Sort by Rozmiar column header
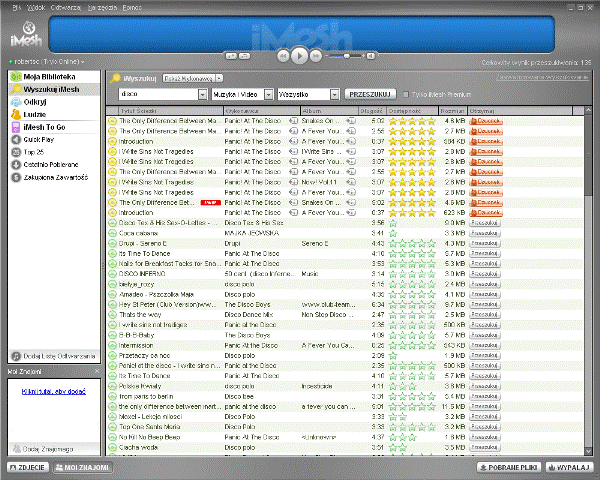This screenshot has width=600, height=480. [453, 111]
